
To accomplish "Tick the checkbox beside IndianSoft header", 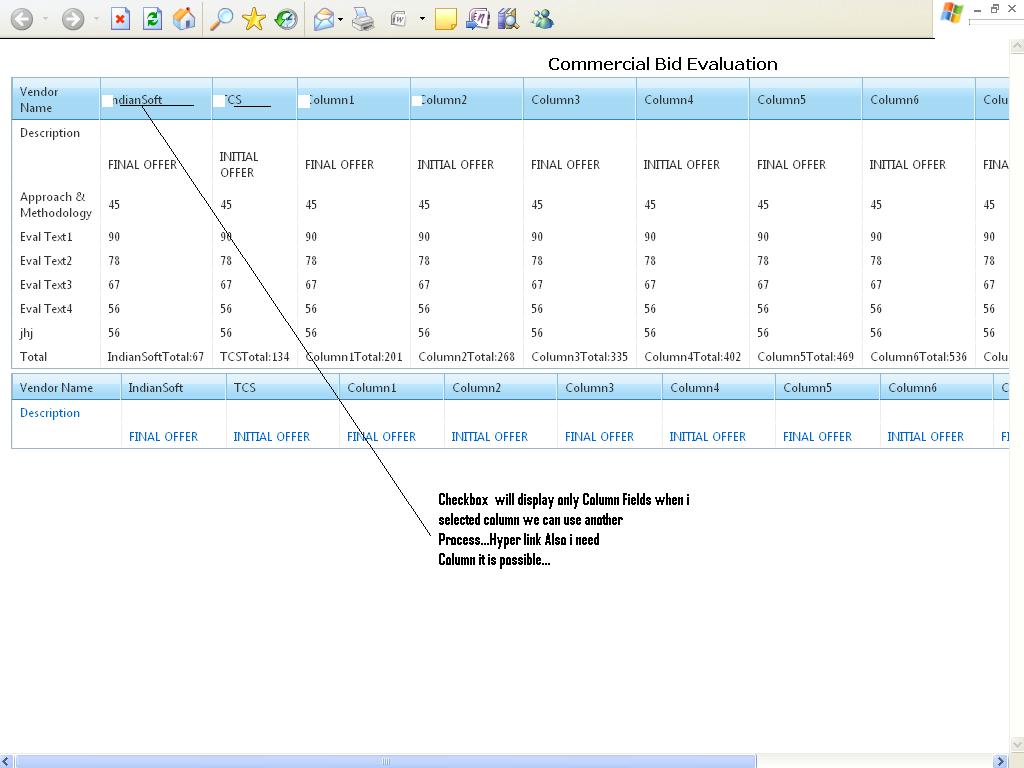I will (x=108, y=101).
